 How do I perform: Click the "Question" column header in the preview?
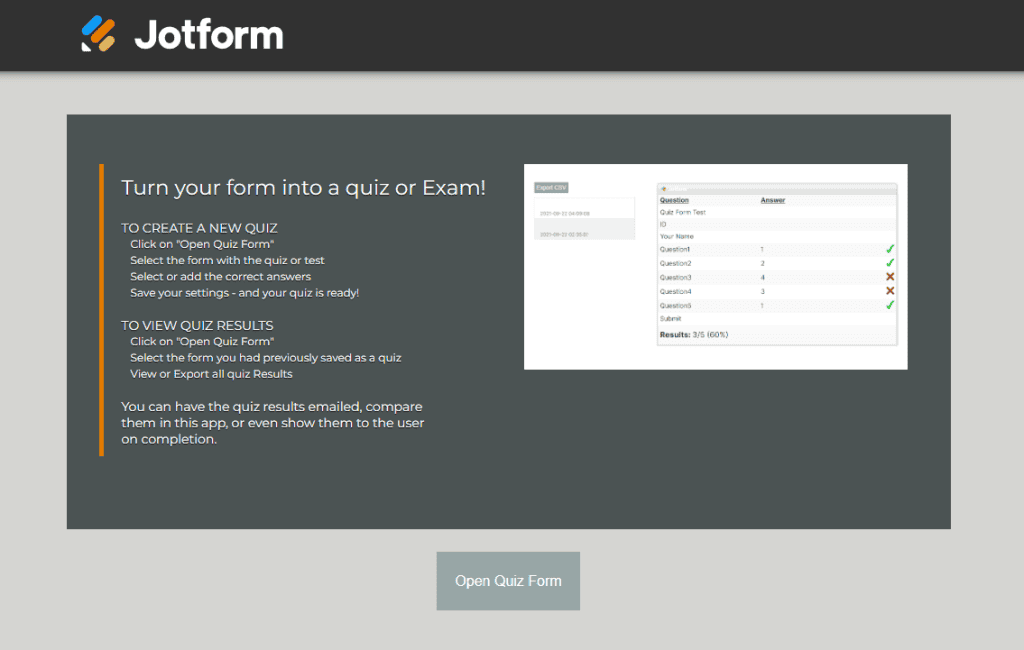674,200
